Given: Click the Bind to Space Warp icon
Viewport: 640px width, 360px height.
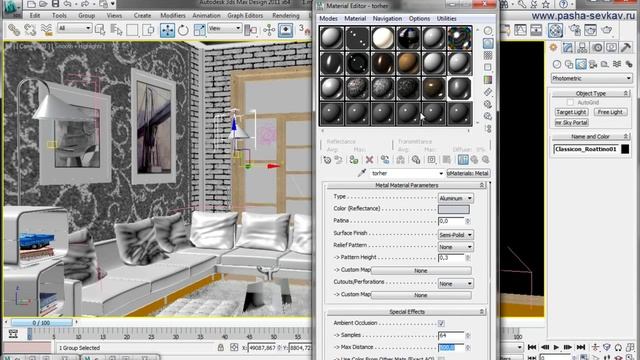Looking at the screenshot, I should (46, 29).
